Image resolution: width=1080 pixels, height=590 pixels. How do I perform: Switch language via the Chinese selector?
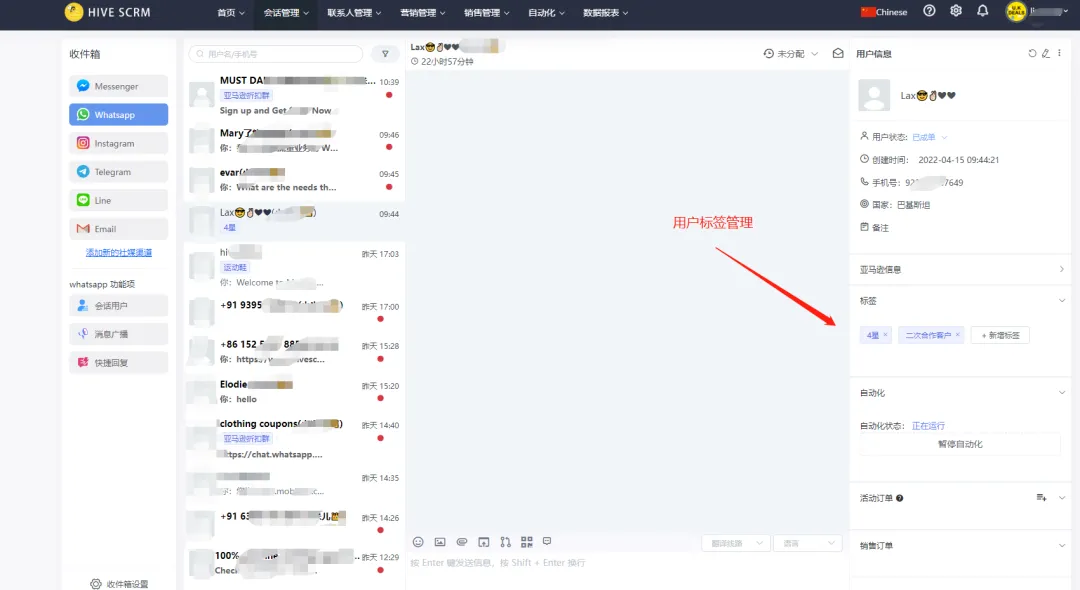coord(884,12)
